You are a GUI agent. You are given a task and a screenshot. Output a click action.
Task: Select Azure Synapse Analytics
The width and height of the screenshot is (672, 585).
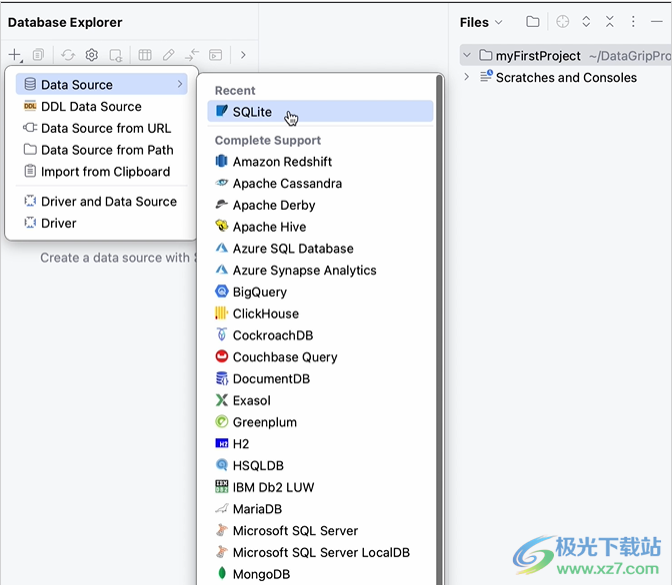[320, 270]
